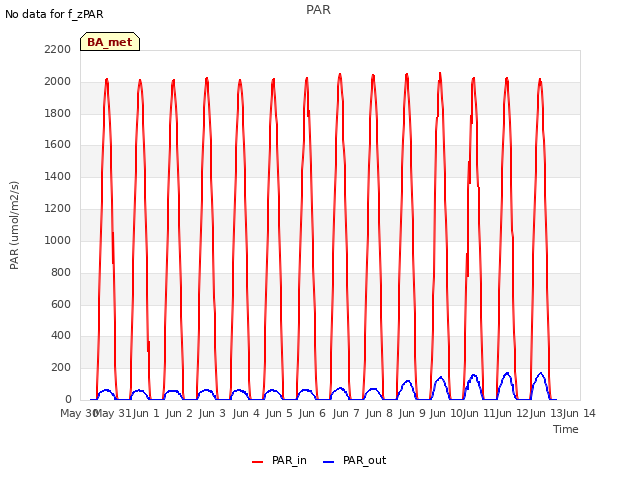Click the Jun 7 x-axis tick label
640x480 pixels.
346,413
